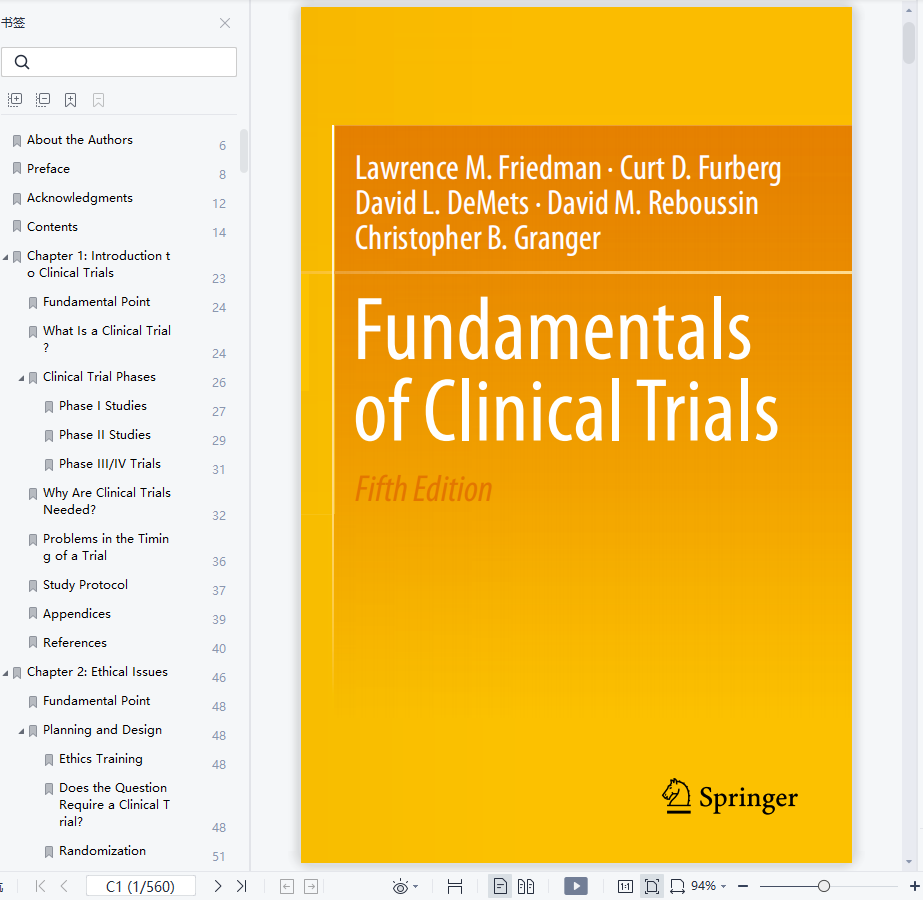This screenshot has height=900, width=923.
Task: Click the Fundamental Point bookmark under Chapter 2
Action: 97,700
